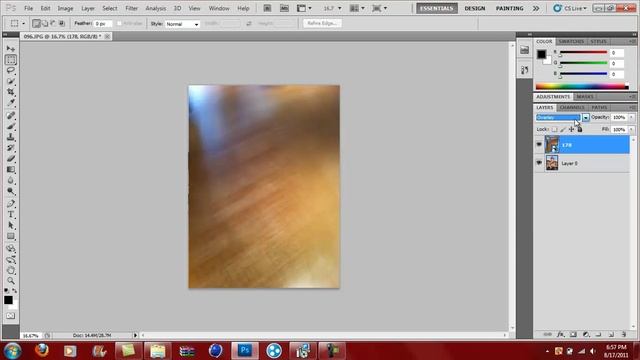Switch to the Painting workspace
Screen dimensions: 640x360
(509, 8)
